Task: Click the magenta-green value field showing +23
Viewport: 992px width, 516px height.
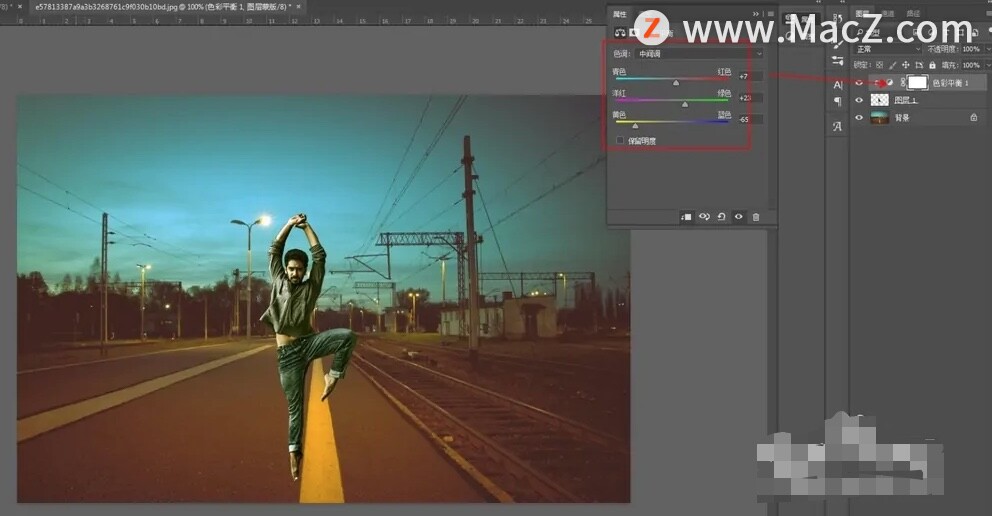Action: pyautogui.click(x=750, y=98)
